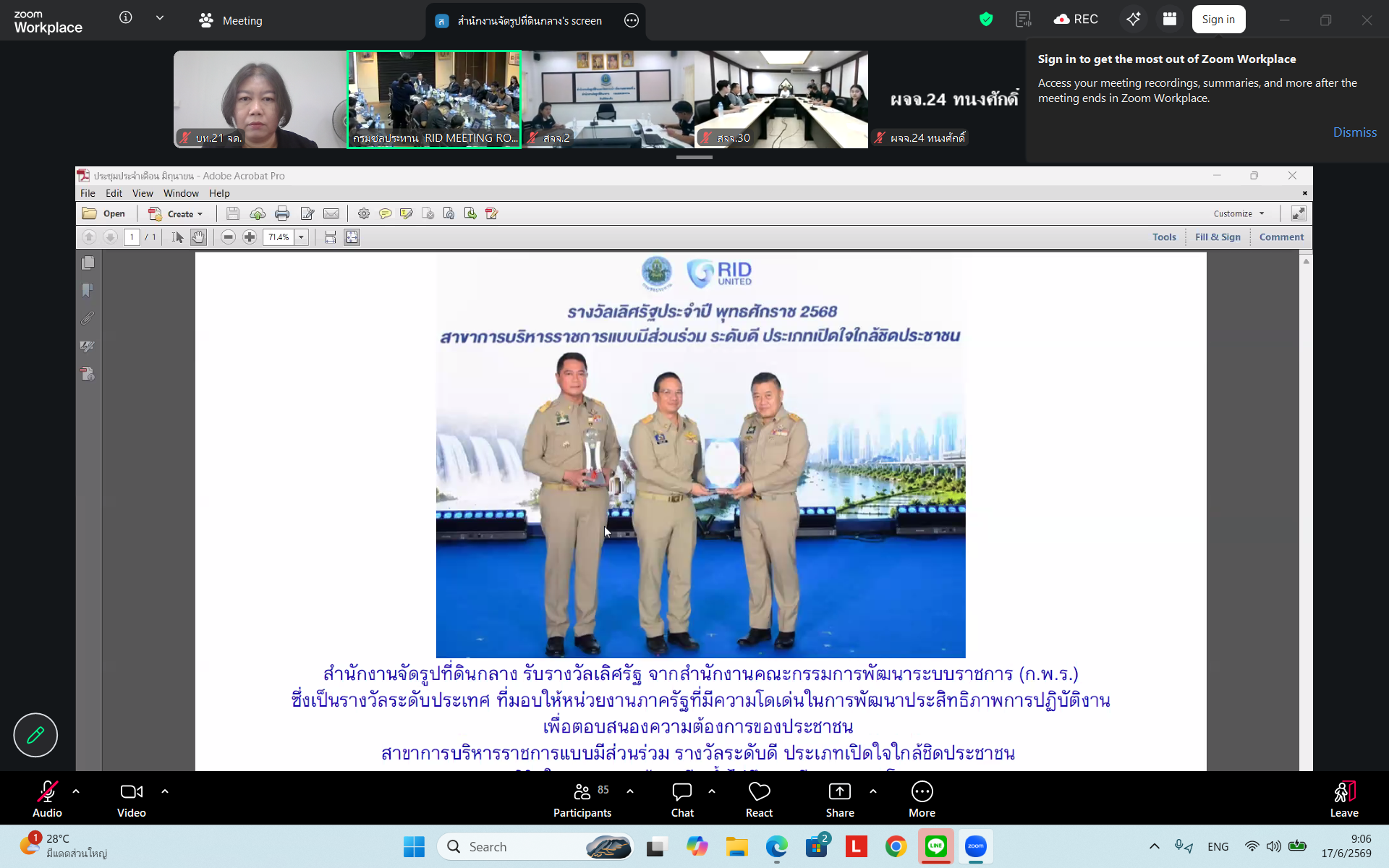Open the zoom percentage dropdown arrow

click(302, 237)
